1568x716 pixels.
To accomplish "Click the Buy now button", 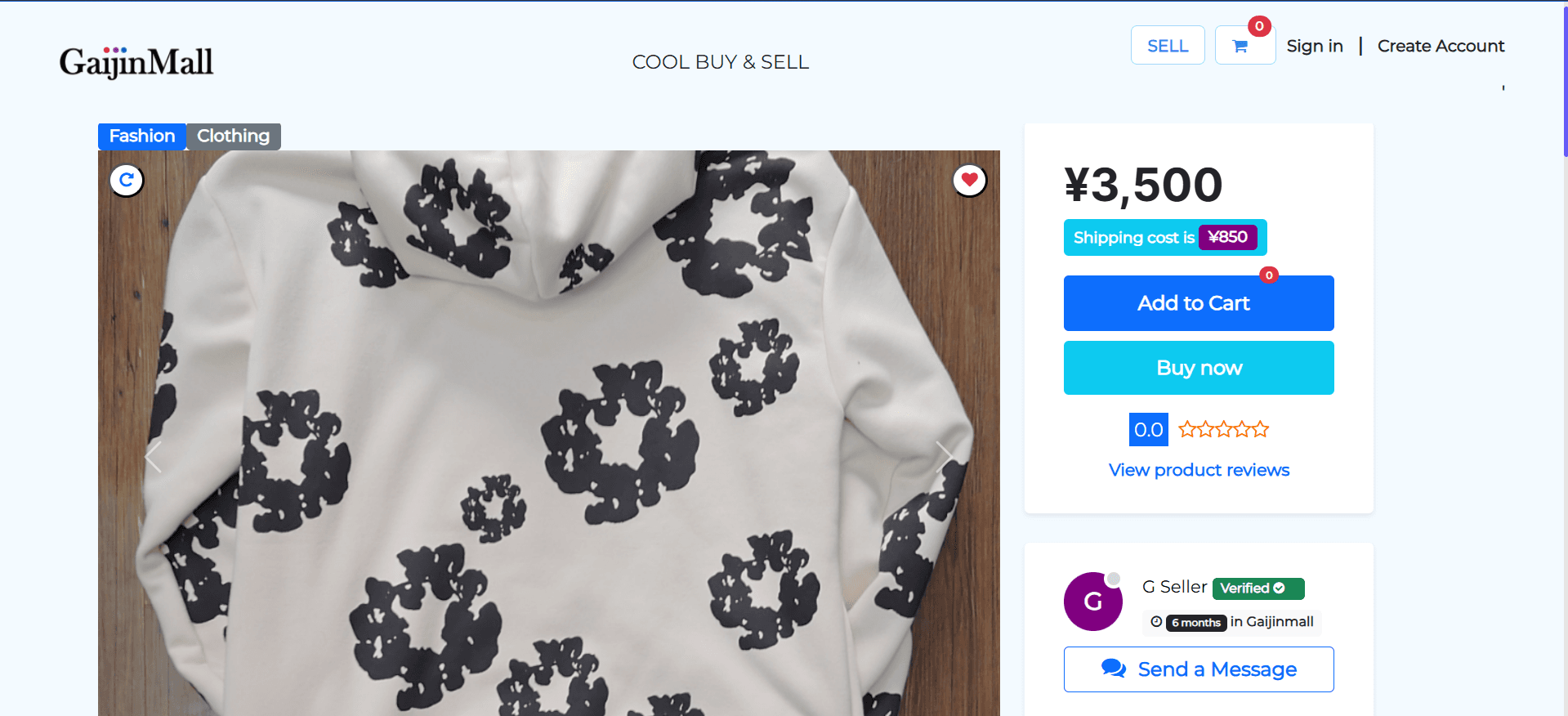I will point(1198,368).
